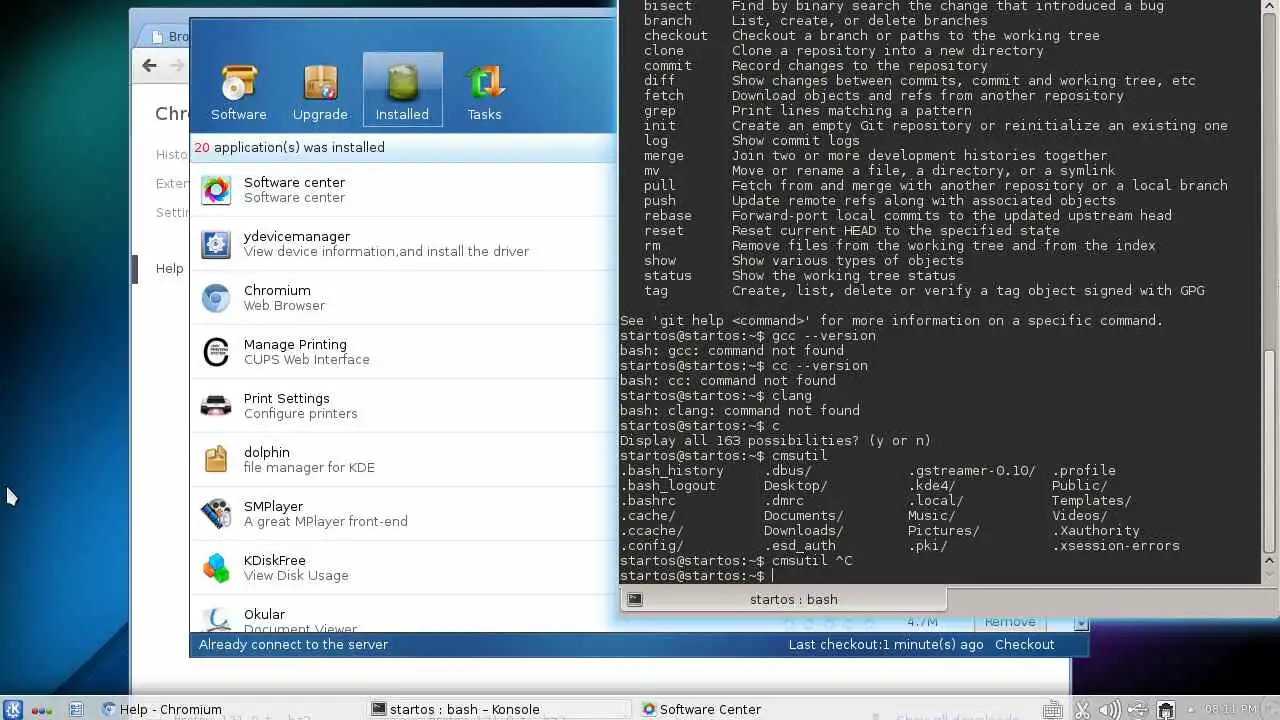Viewport: 1280px width, 720px height.
Task: Click the Remove button for Okular
Action: click(1010, 622)
